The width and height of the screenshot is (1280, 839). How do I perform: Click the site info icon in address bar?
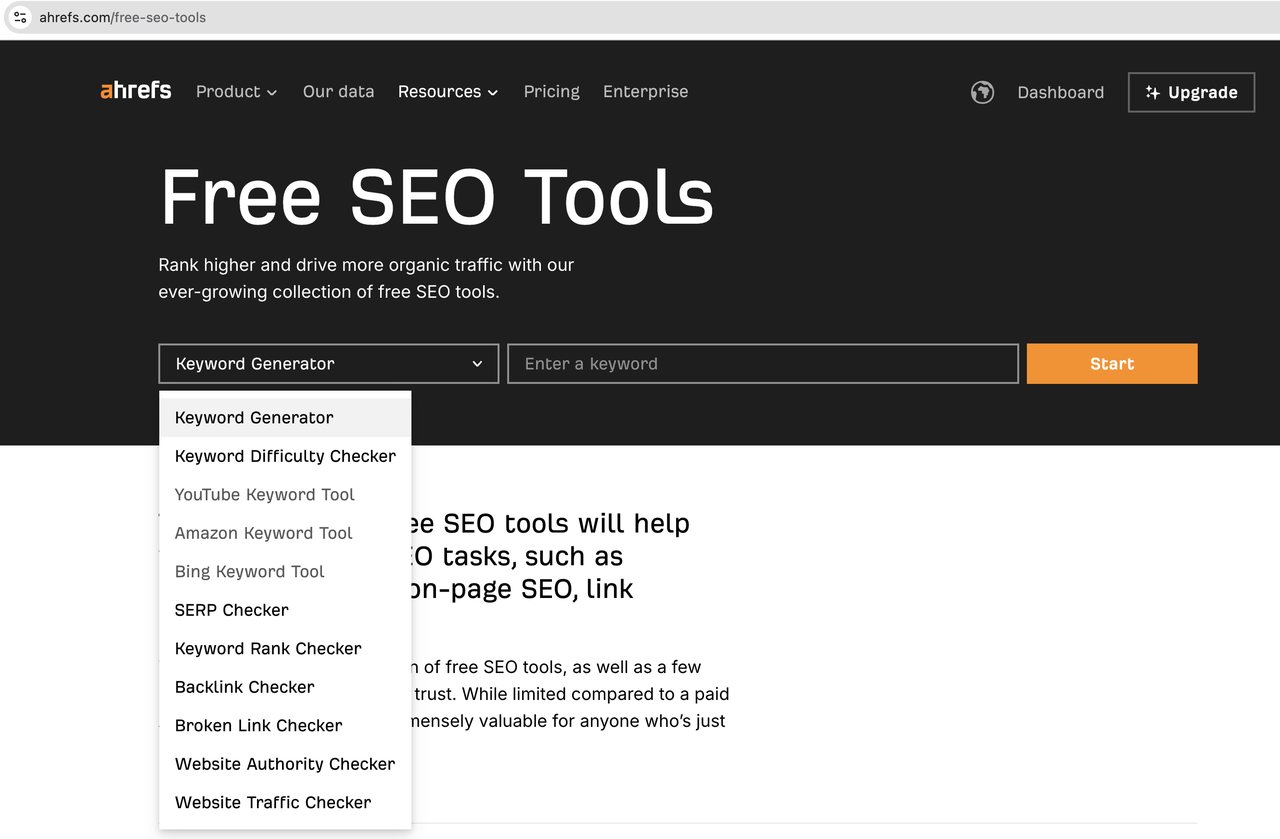click(x=20, y=17)
